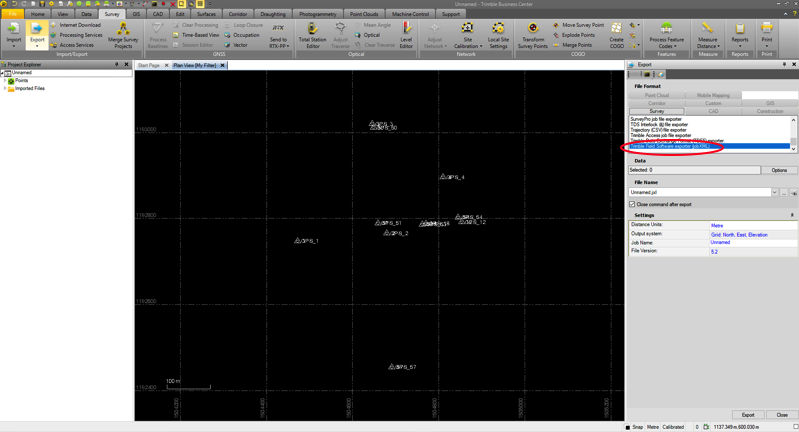Click the Export button at the bottom of the Export panel
Image resolution: width=799 pixels, height=432 pixels.
[x=748, y=415]
